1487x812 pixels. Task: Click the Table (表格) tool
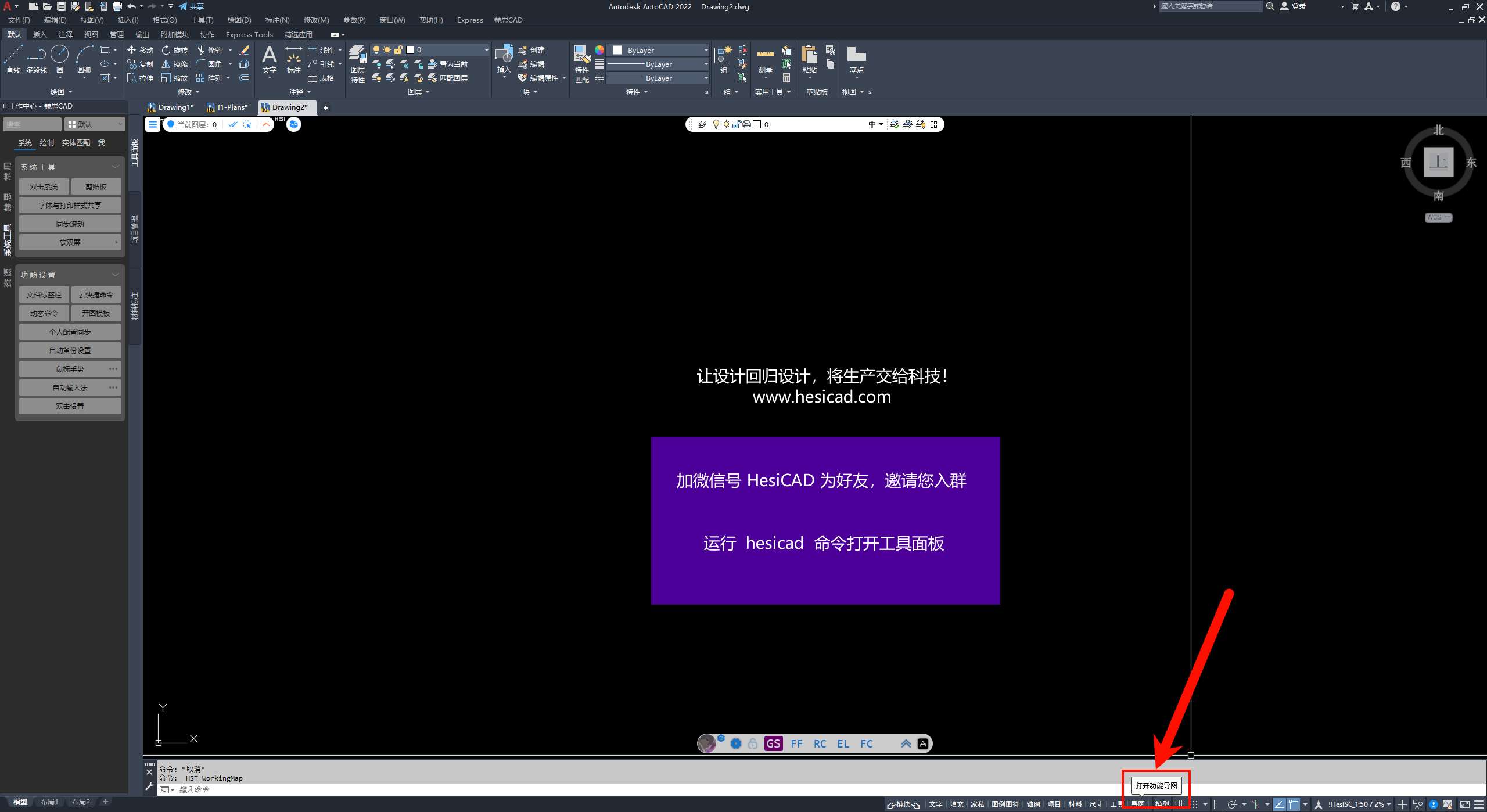[x=321, y=78]
